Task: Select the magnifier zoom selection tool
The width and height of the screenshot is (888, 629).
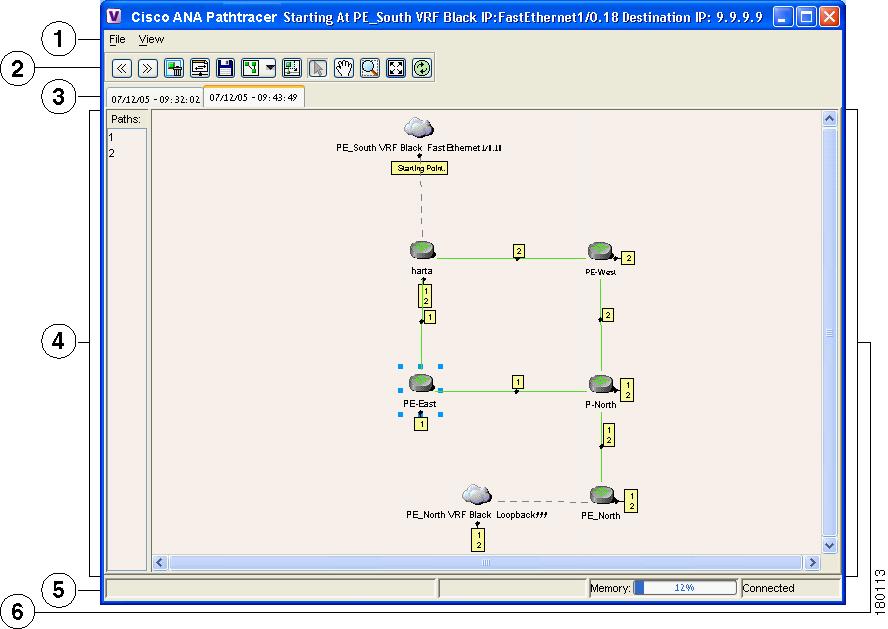Action: 370,69
